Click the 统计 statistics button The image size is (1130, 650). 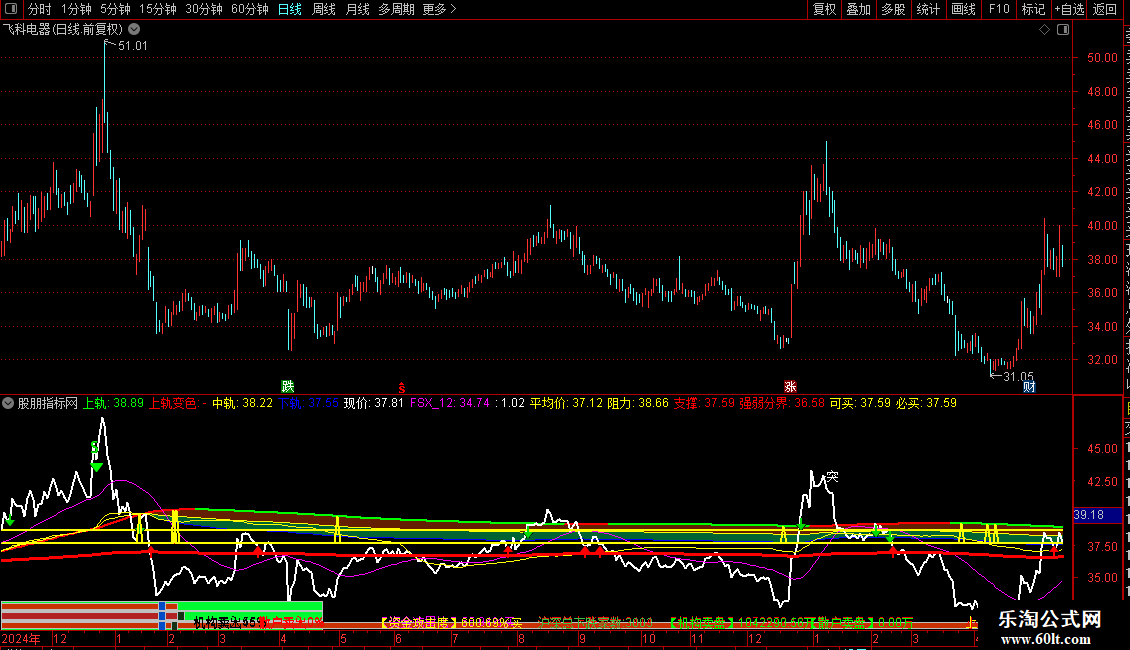[927, 9]
